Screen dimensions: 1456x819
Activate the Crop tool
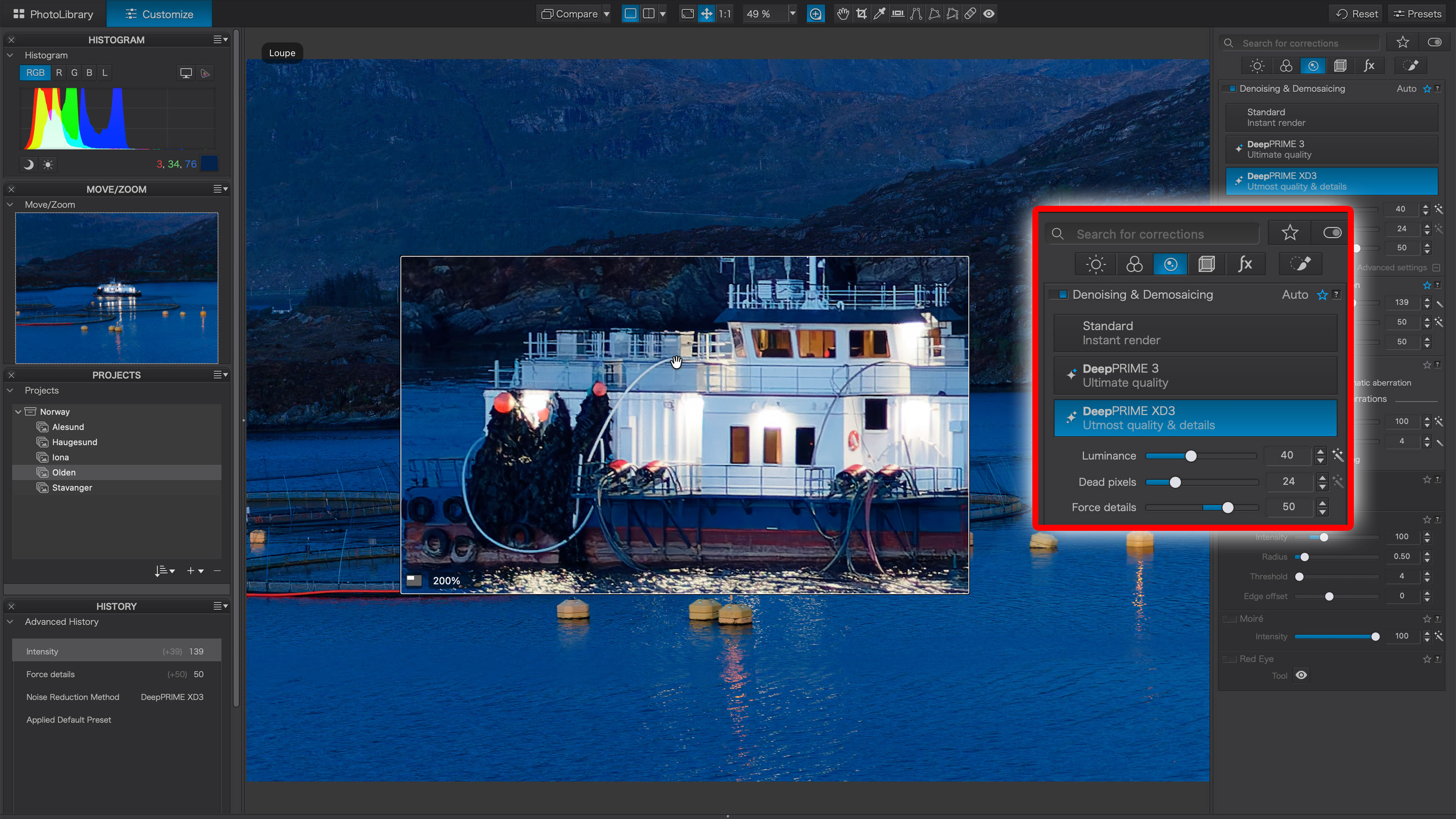coord(861,14)
